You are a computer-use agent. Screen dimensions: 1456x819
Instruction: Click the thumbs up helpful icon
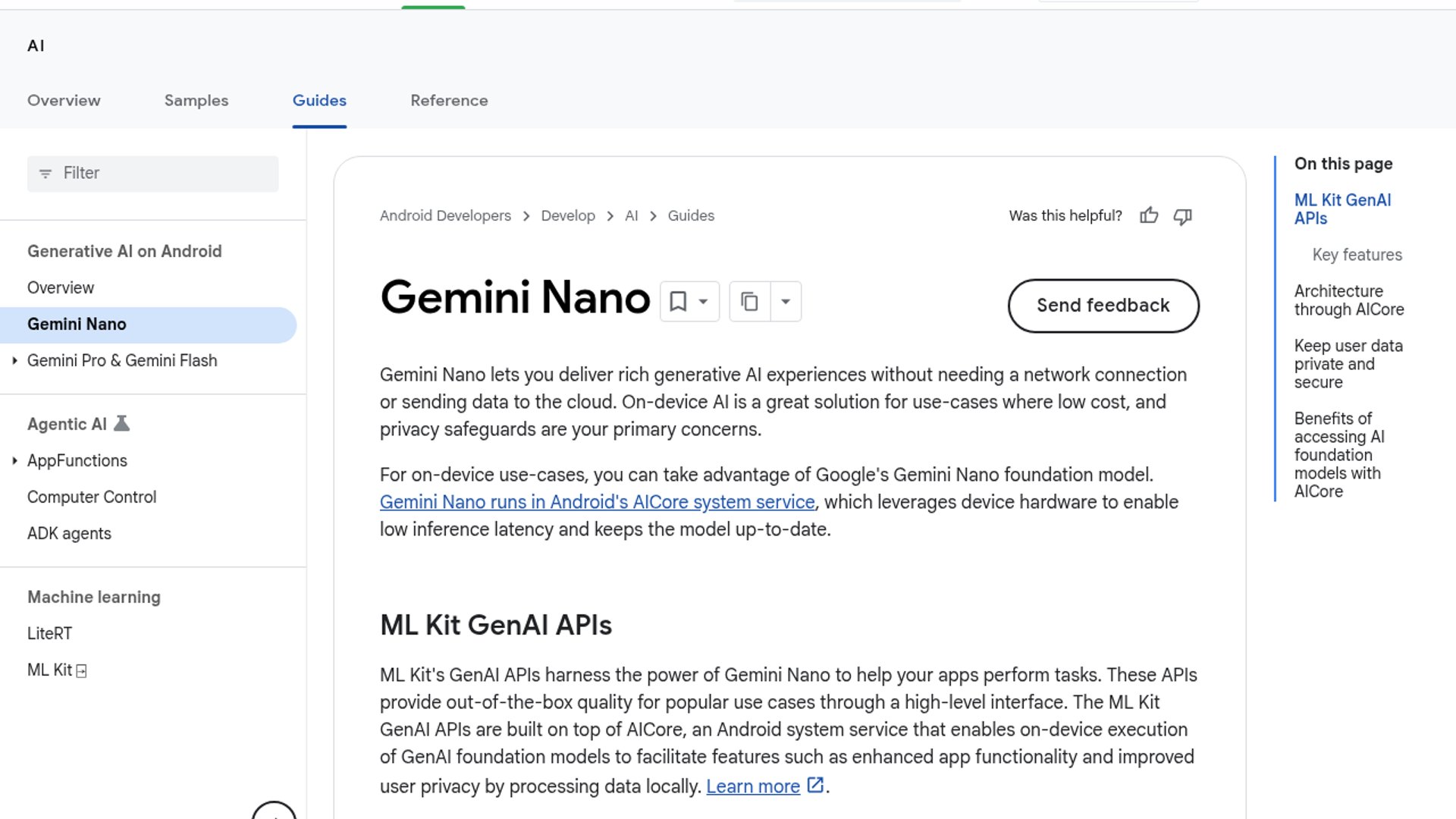[1149, 216]
